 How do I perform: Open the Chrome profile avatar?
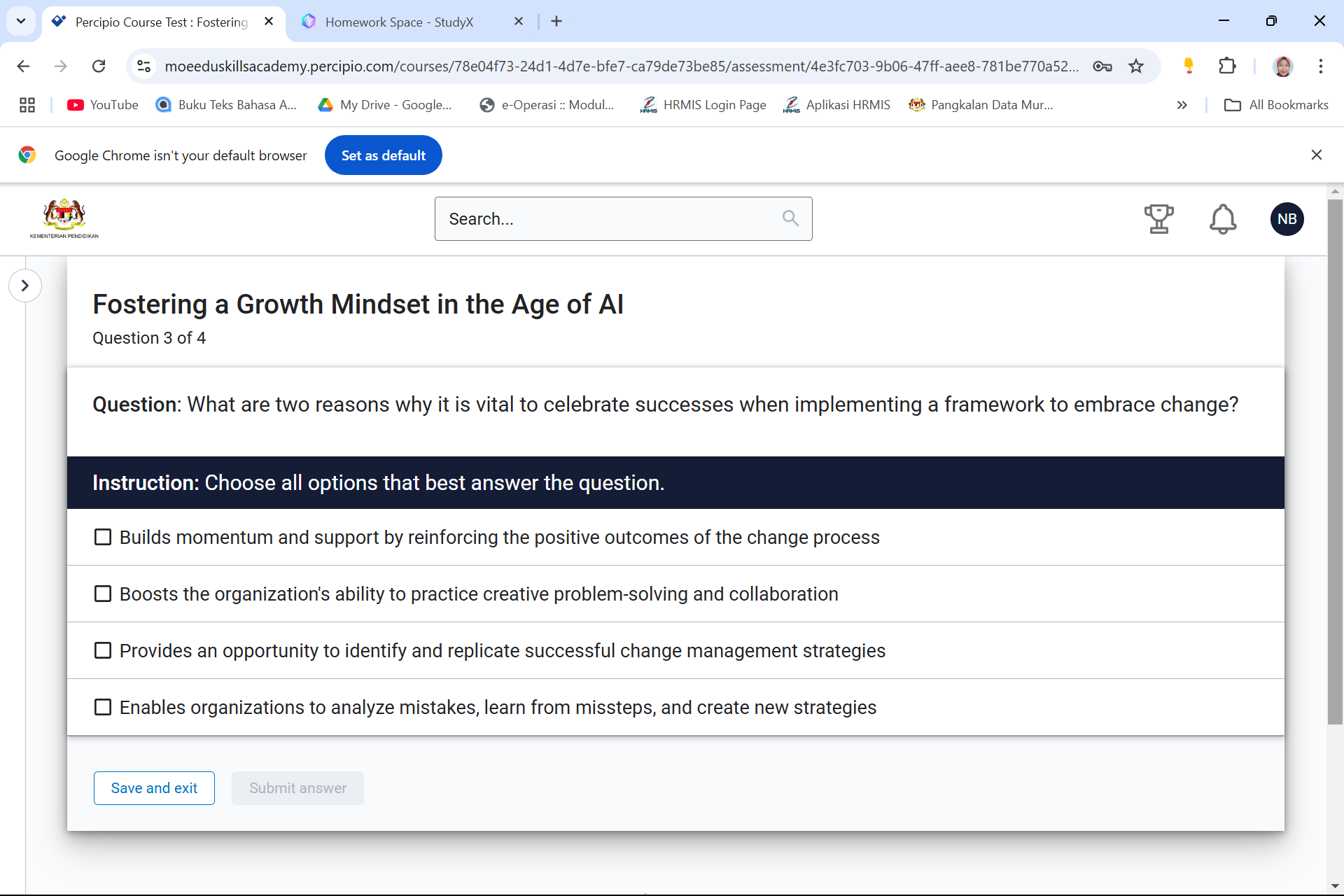[1283, 66]
